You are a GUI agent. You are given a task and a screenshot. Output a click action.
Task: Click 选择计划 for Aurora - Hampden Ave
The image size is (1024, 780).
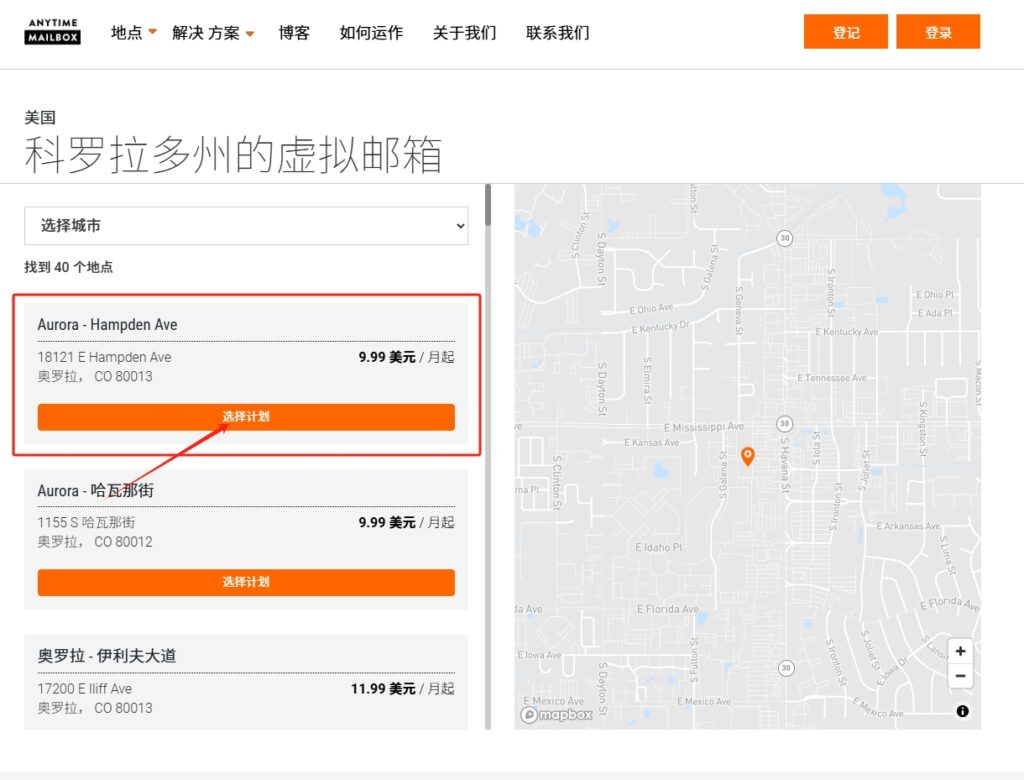click(x=245, y=417)
